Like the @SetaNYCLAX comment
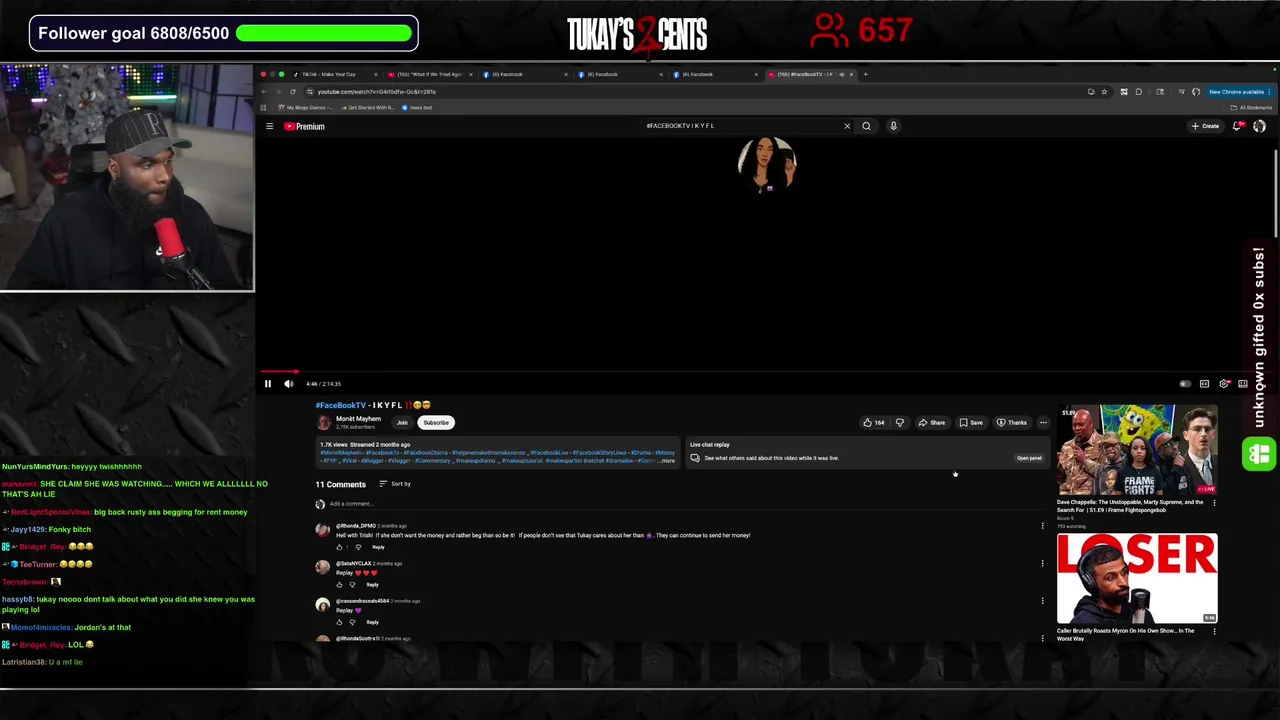Screen dimensions: 1280x720 pos(339,584)
